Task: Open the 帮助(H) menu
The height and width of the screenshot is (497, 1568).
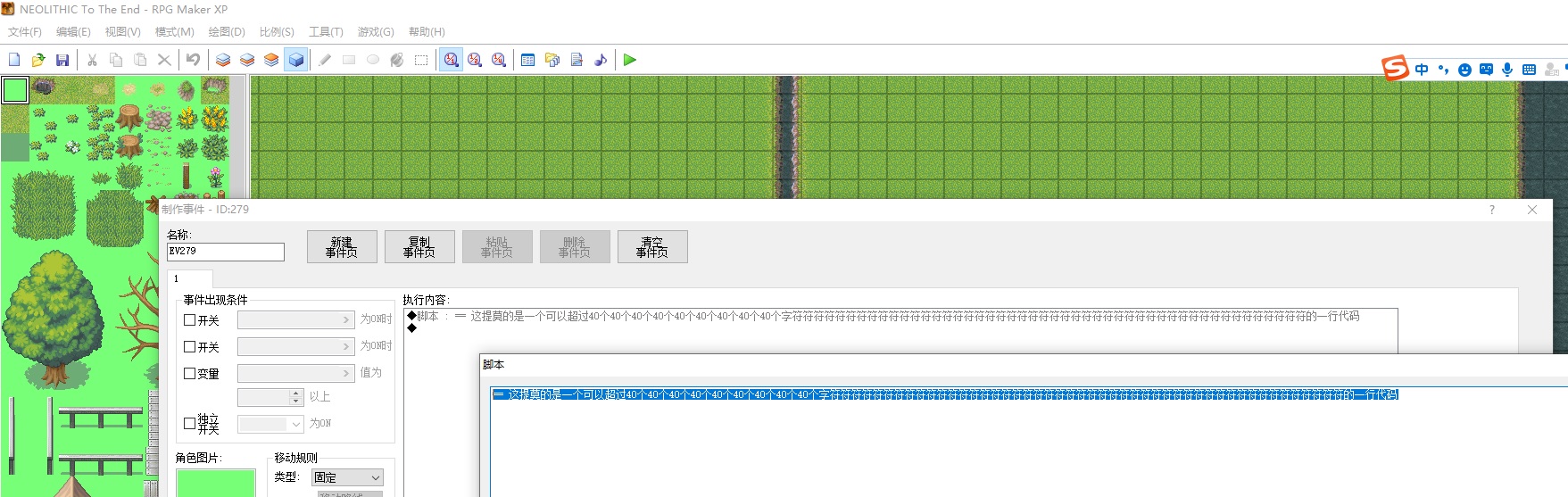Action: [x=427, y=32]
